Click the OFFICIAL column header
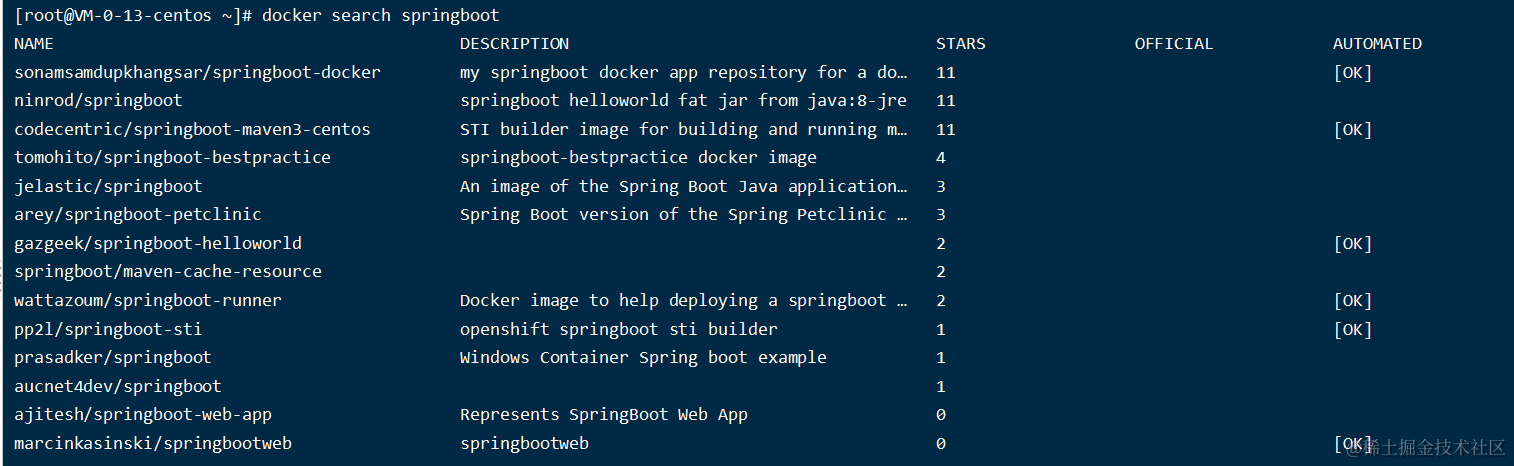 (x=1173, y=44)
